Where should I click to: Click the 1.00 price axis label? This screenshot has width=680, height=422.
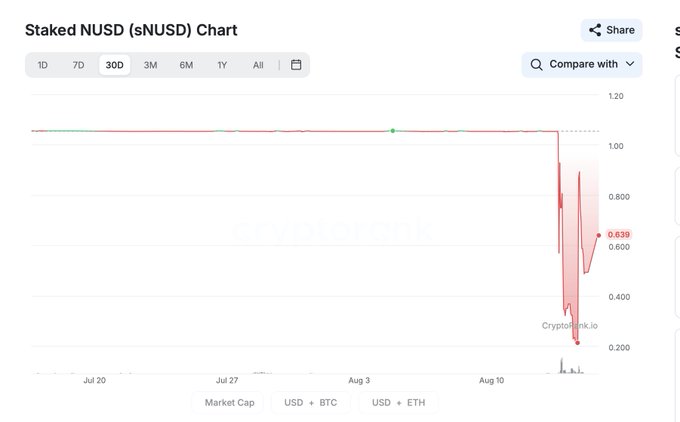616,146
